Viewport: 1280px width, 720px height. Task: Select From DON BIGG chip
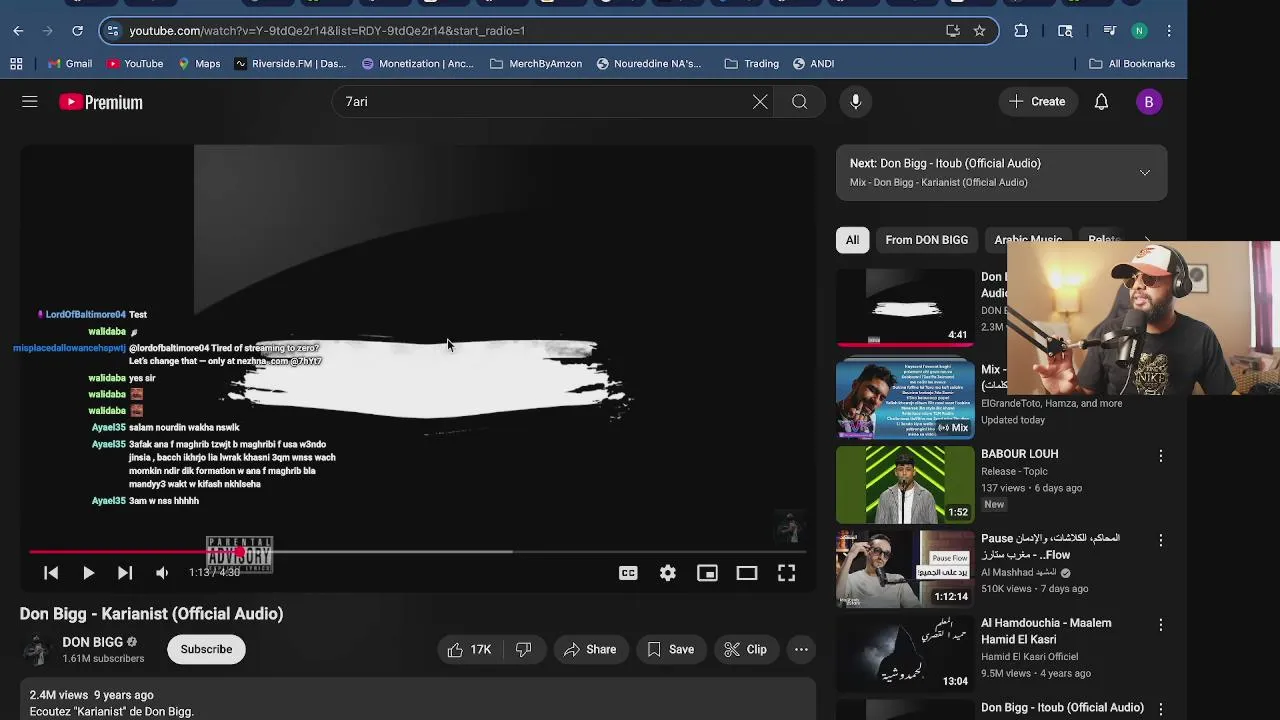pos(926,240)
